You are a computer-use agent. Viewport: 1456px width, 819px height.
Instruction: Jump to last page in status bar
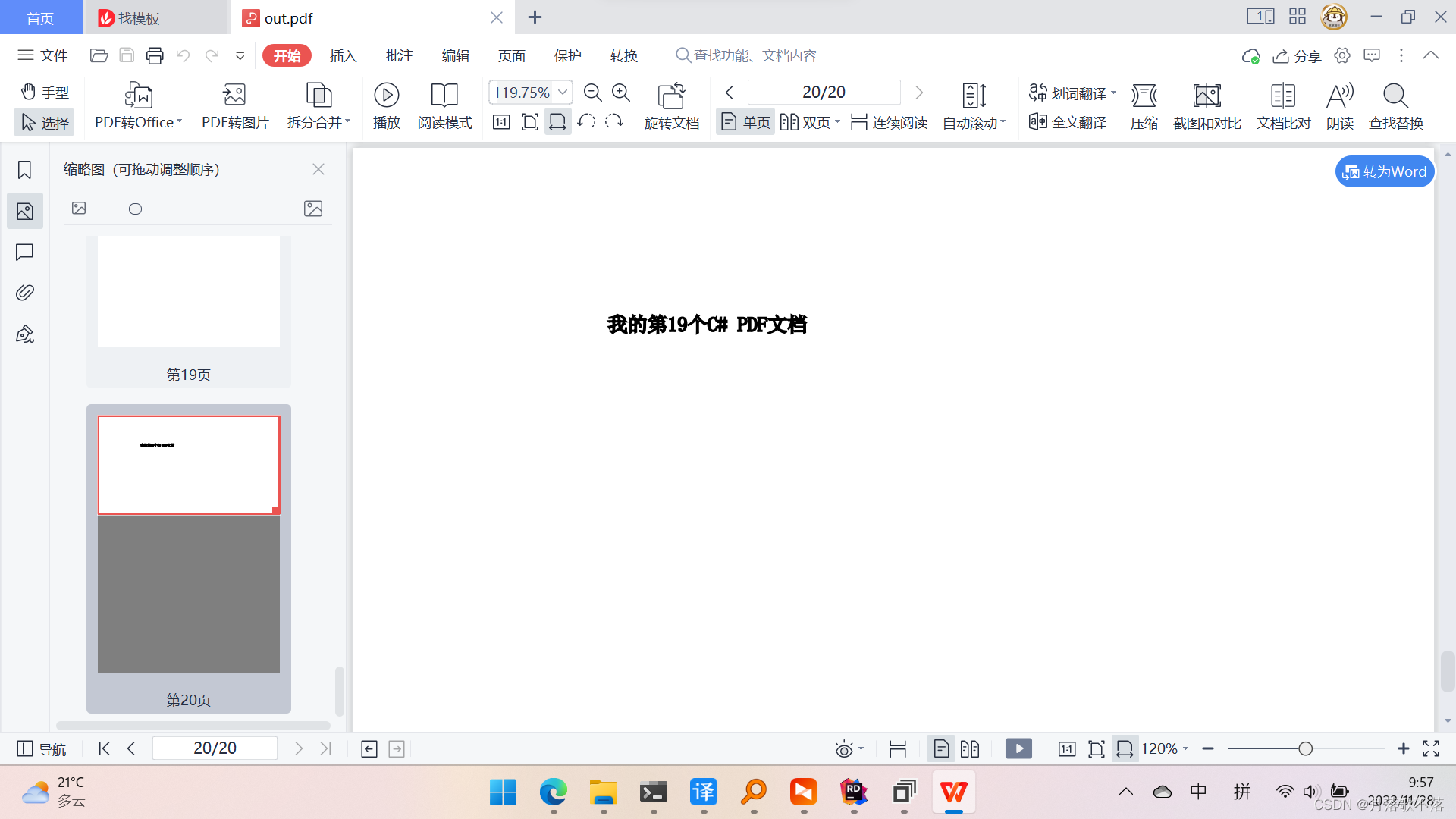click(325, 748)
